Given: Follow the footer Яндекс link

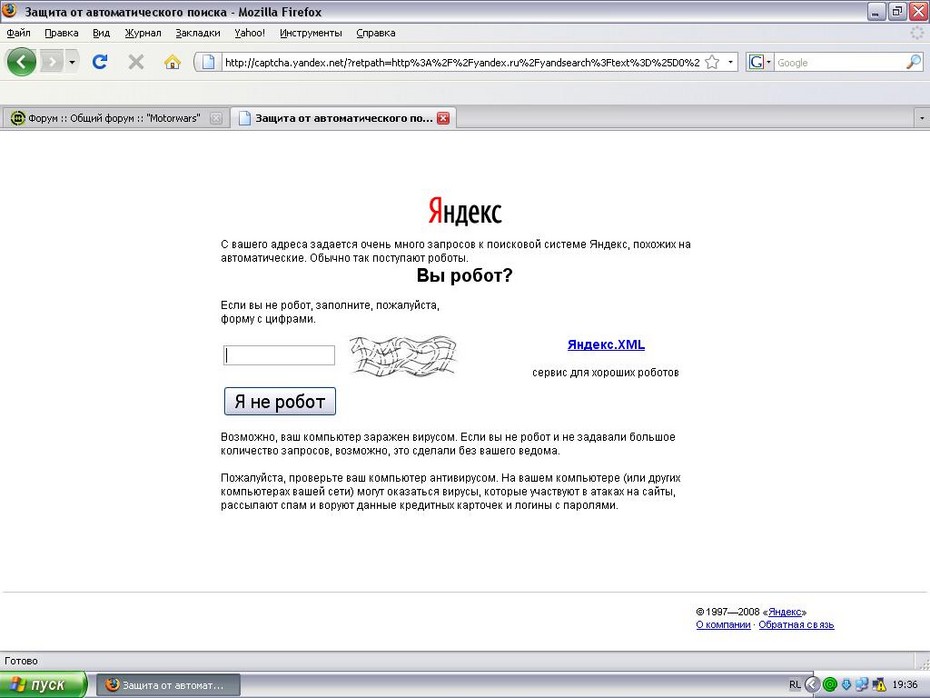Looking at the screenshot, I should point(784,612).
